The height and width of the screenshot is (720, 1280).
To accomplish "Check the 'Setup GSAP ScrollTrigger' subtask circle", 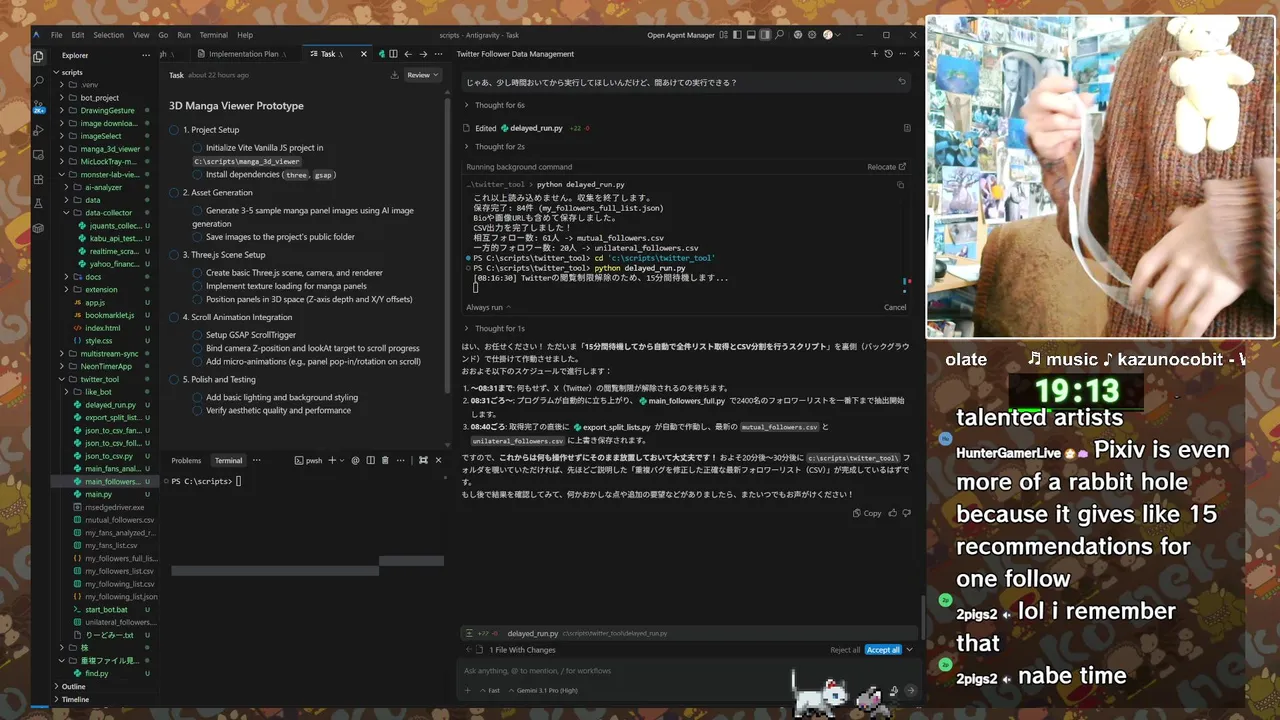I will coord(198,335).
